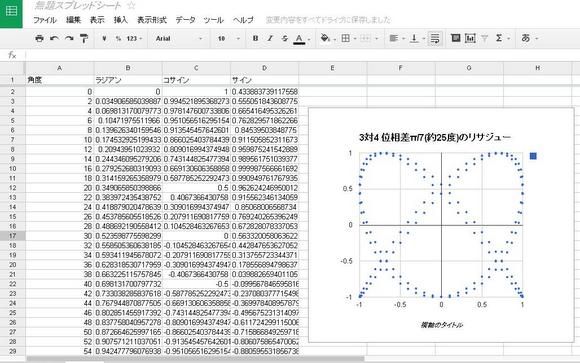Click the insert comment icon
580x363 pixels.
tap(456, 38)
